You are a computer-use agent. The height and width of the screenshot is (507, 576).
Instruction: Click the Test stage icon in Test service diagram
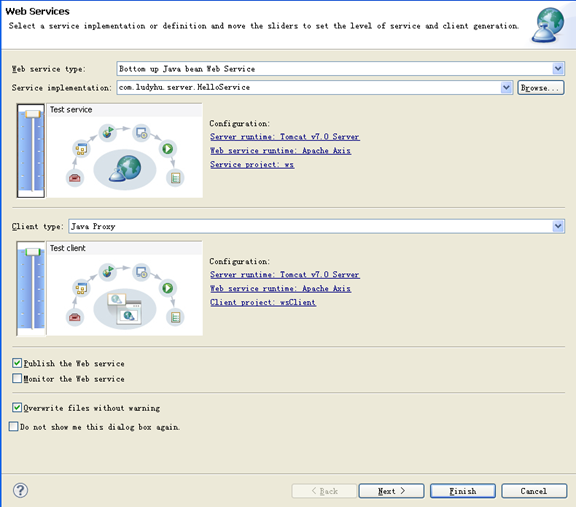175,178
